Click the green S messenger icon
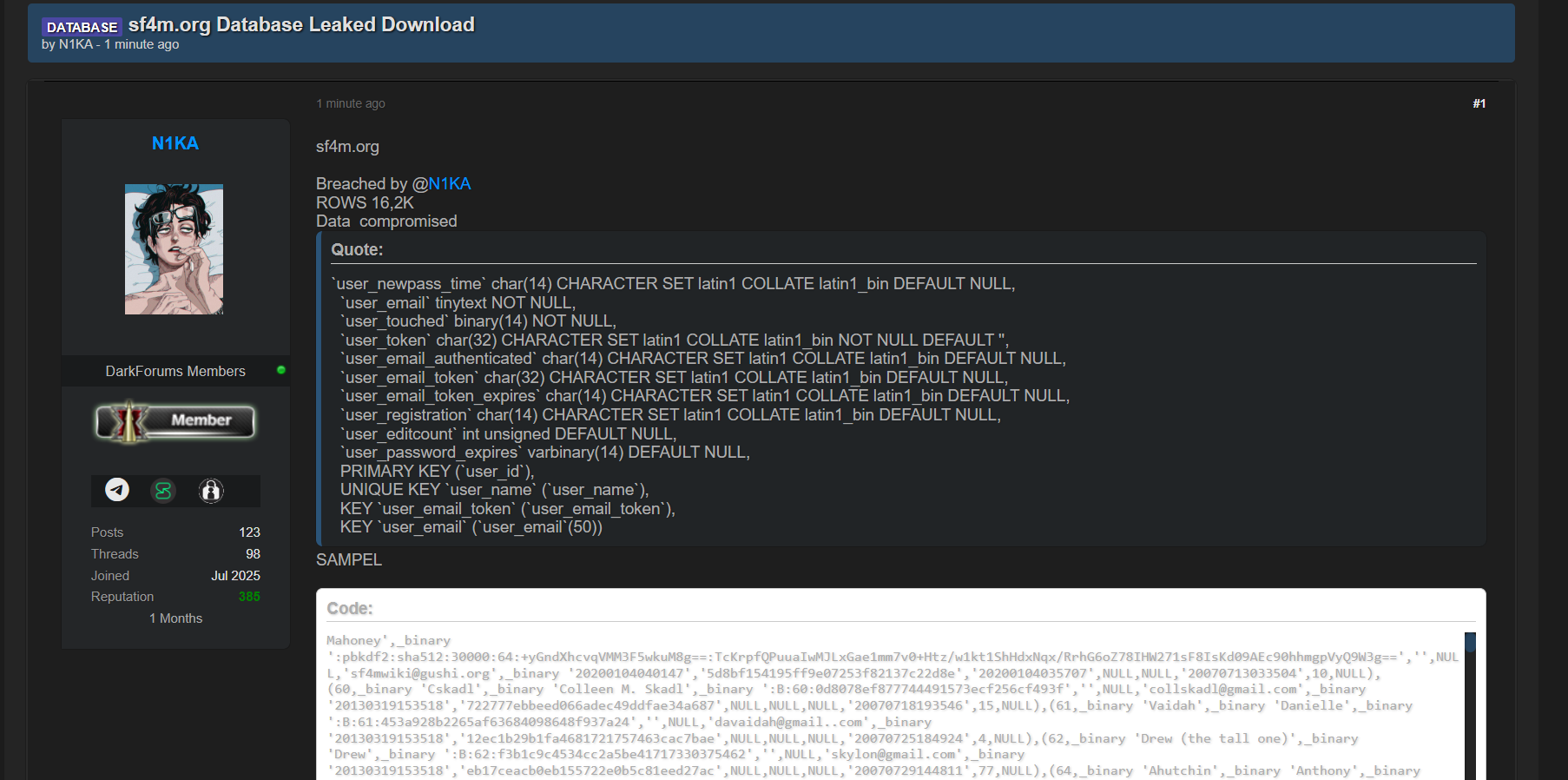 coord(163,491)
